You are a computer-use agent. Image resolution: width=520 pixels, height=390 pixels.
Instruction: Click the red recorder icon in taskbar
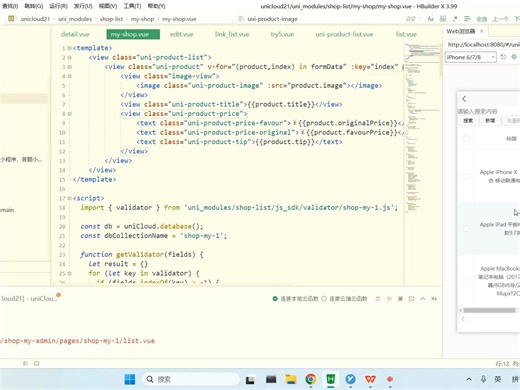click(390, 379)
